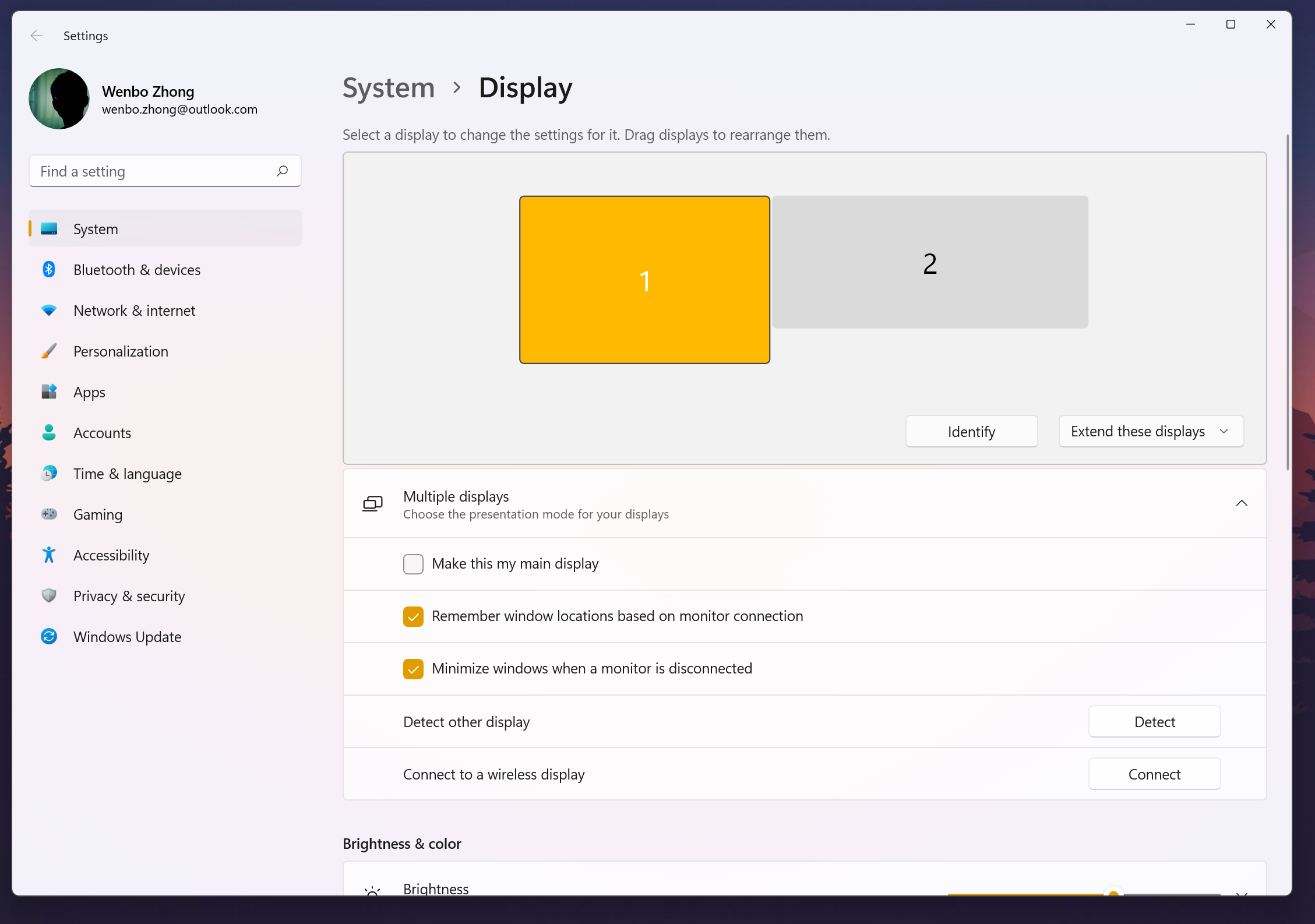
Task: Check Make this my main display
Action: point(413,564)
